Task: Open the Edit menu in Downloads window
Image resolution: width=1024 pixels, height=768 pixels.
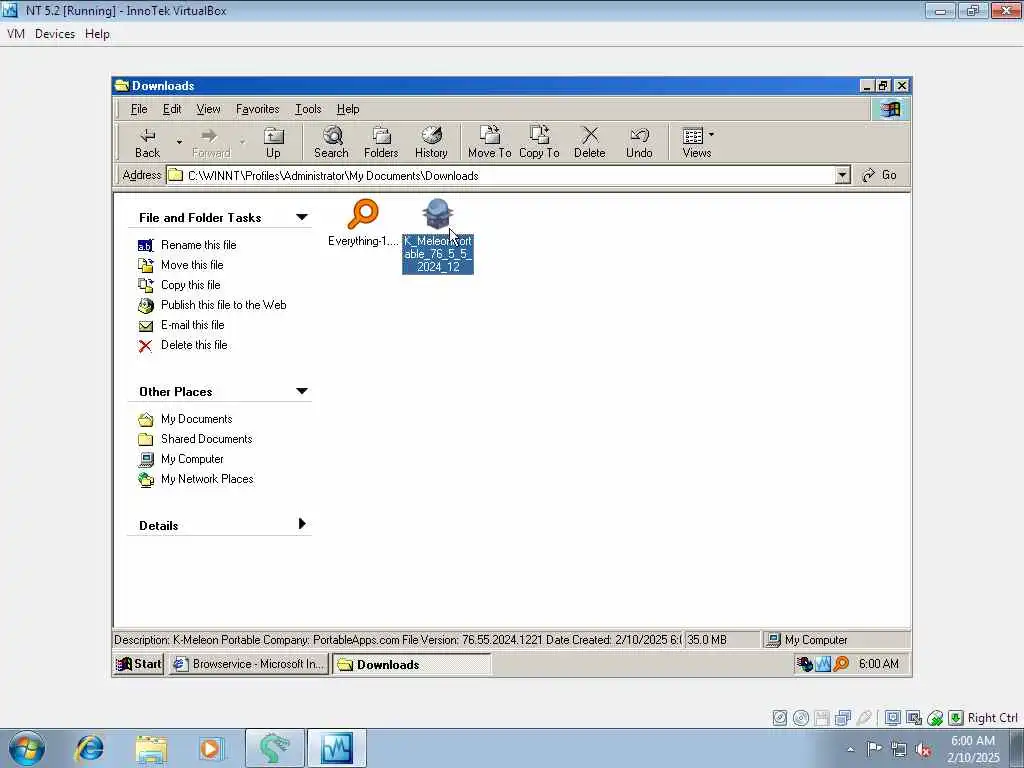Action: (x=172, y=109)
